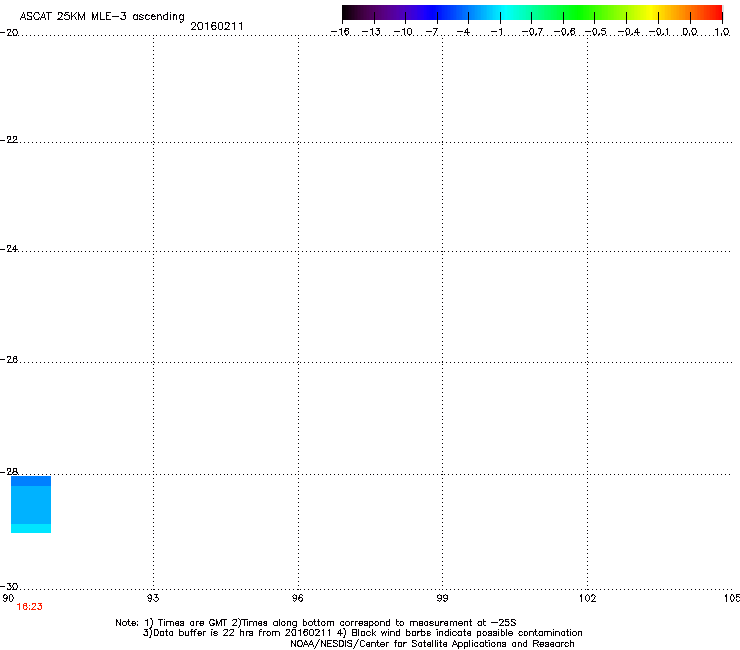Click the -7 colorbar label
740x650 pixels.
pyautogui.click(x=431, y=32)
